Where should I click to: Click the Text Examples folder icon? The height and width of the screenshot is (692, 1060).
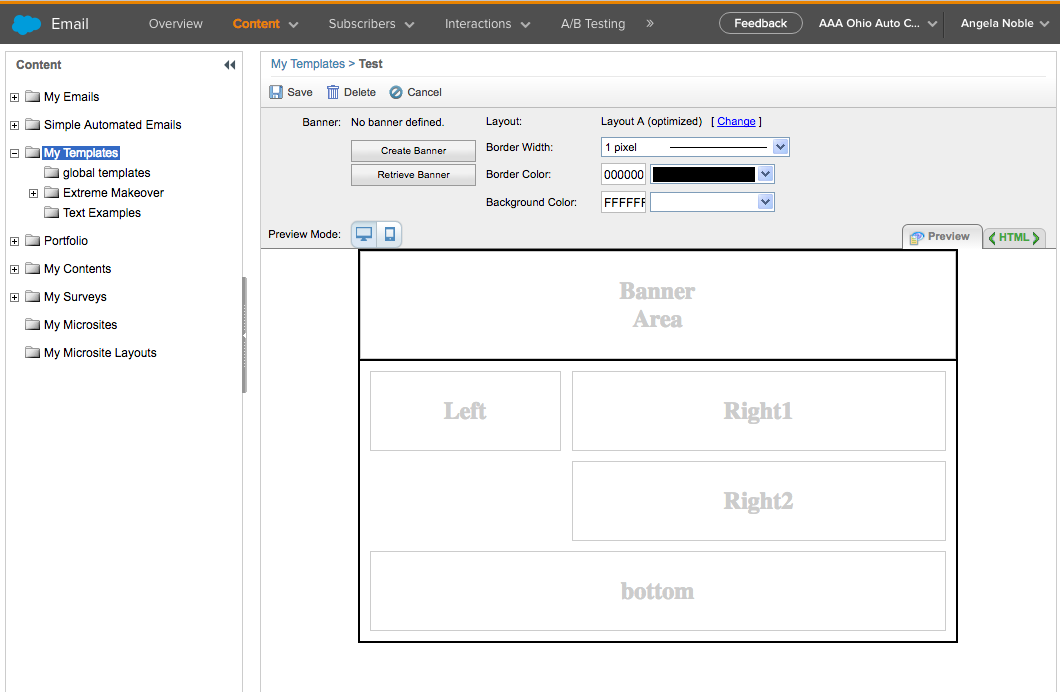click(51, 212)
